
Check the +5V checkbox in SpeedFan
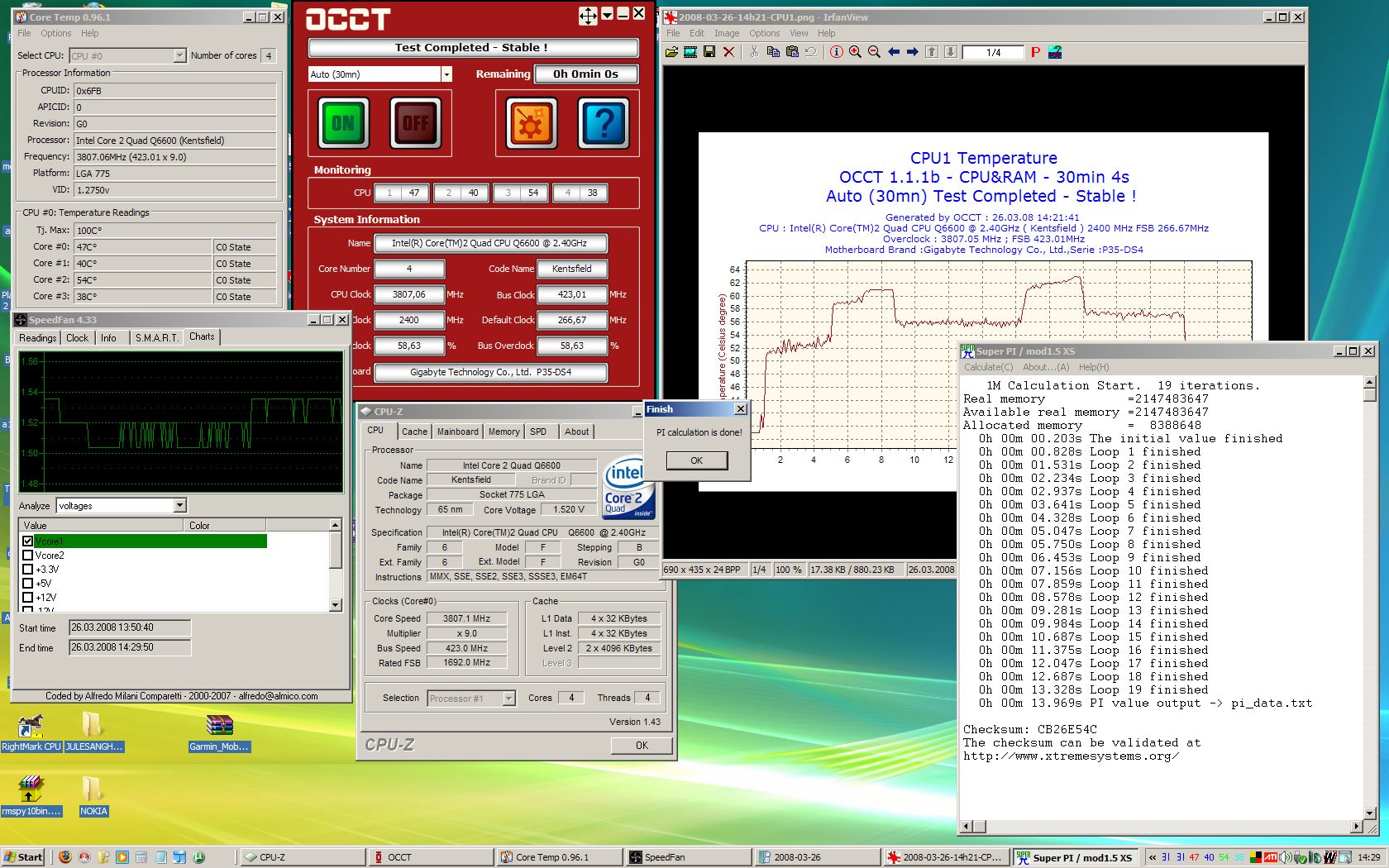28,584
